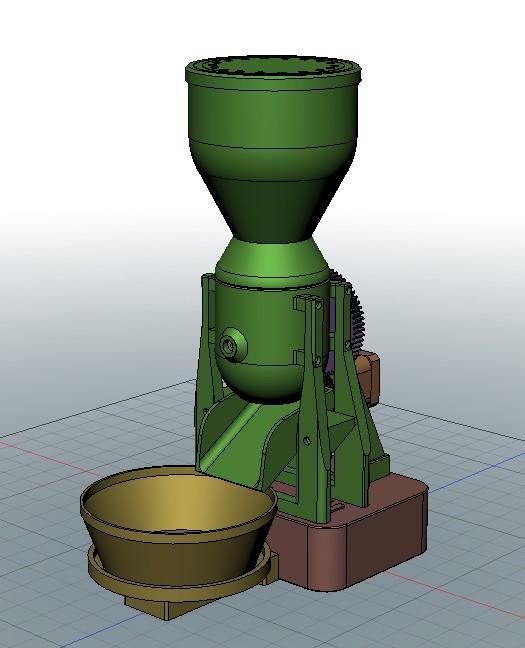Image resolution: width=525 pixels, height=648 pixels.
Task: Click the screw hole on front leg
Action: [x=306, y=441]
